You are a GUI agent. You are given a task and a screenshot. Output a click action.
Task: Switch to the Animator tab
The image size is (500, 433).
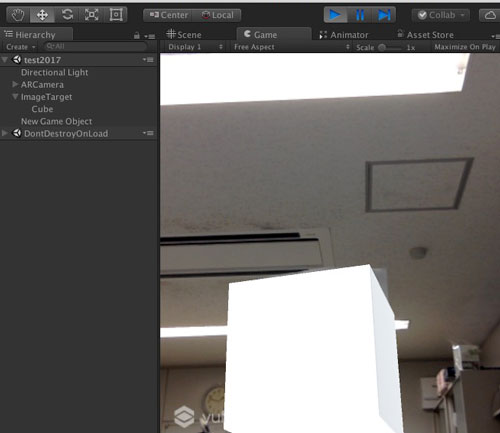click(x=344, y=35)
